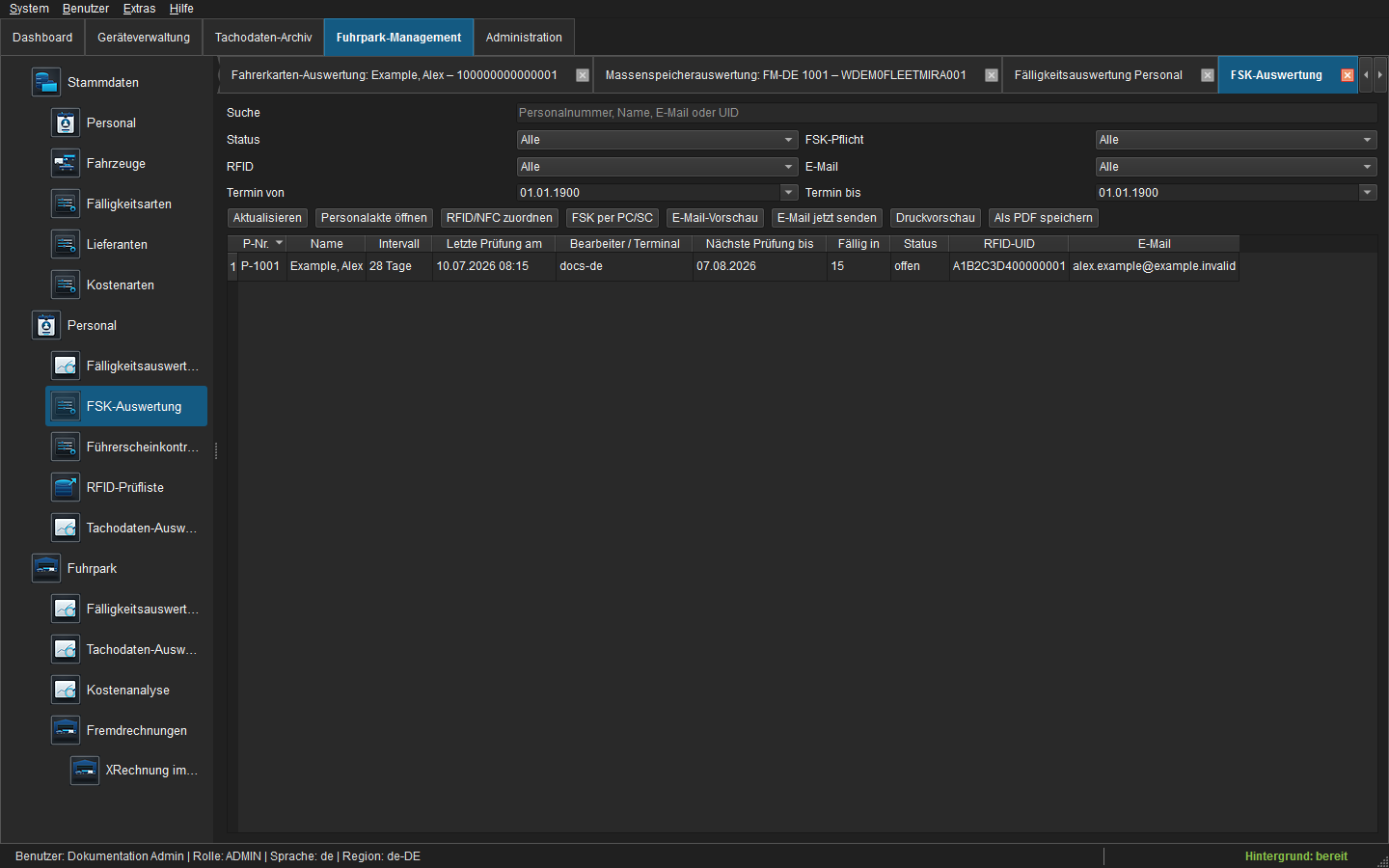This screenshot has height=868, width=1389.
Task: Close the Fälligkeitsauswertung Personal tab
Action: pyautogui.click(x=1208, y=75)
